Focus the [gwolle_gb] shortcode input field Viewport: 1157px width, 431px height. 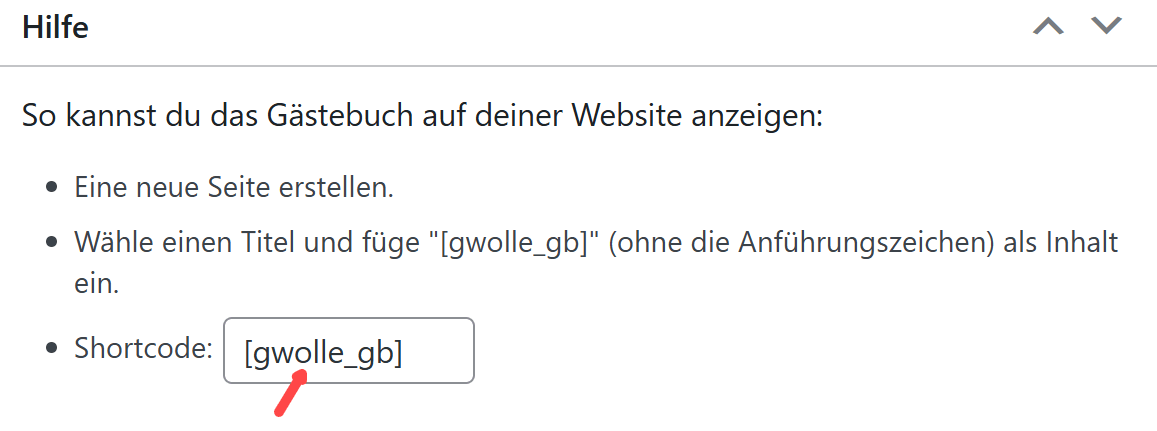coord(348,351)
